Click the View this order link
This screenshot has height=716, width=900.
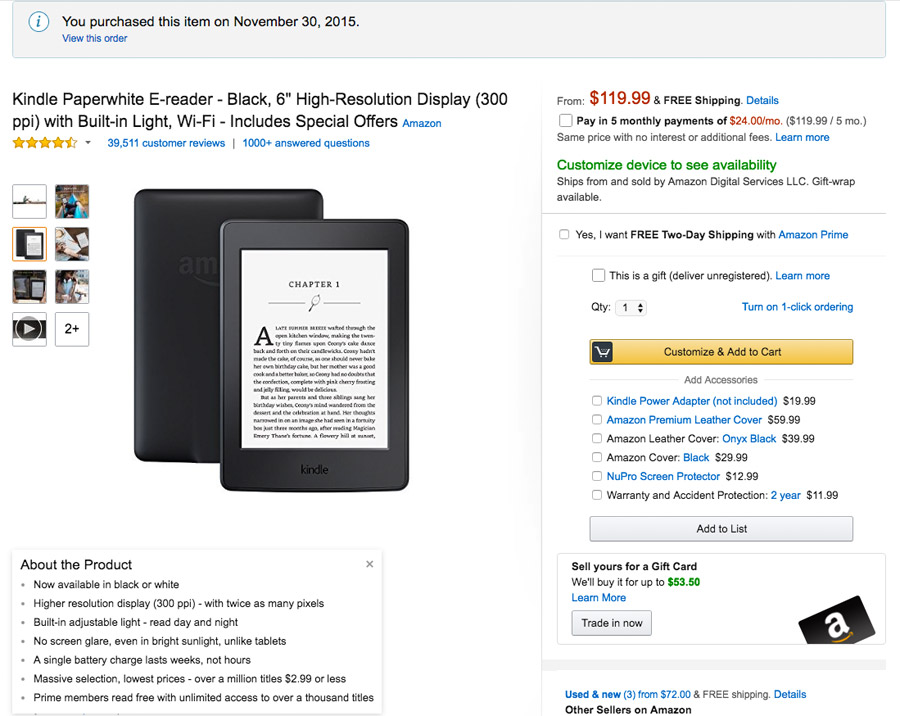coord(95,39)
